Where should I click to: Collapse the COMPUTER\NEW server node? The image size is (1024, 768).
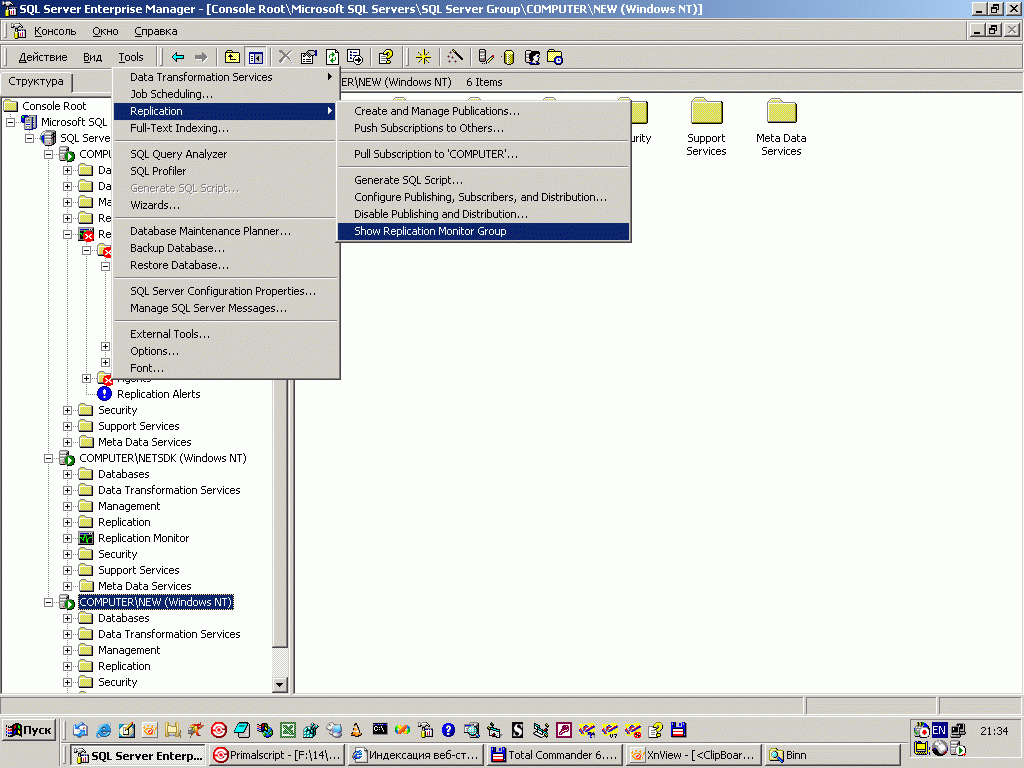(48, 602)
